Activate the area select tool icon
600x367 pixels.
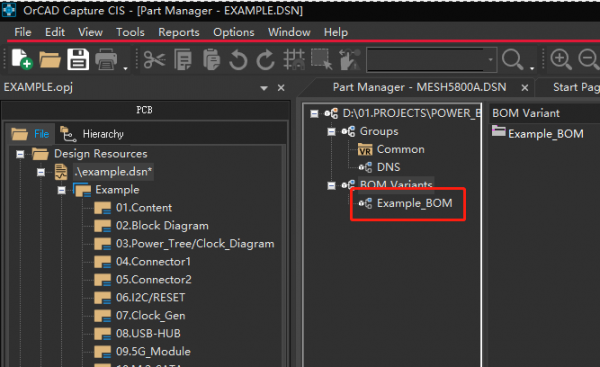click(x=321, y=59)
